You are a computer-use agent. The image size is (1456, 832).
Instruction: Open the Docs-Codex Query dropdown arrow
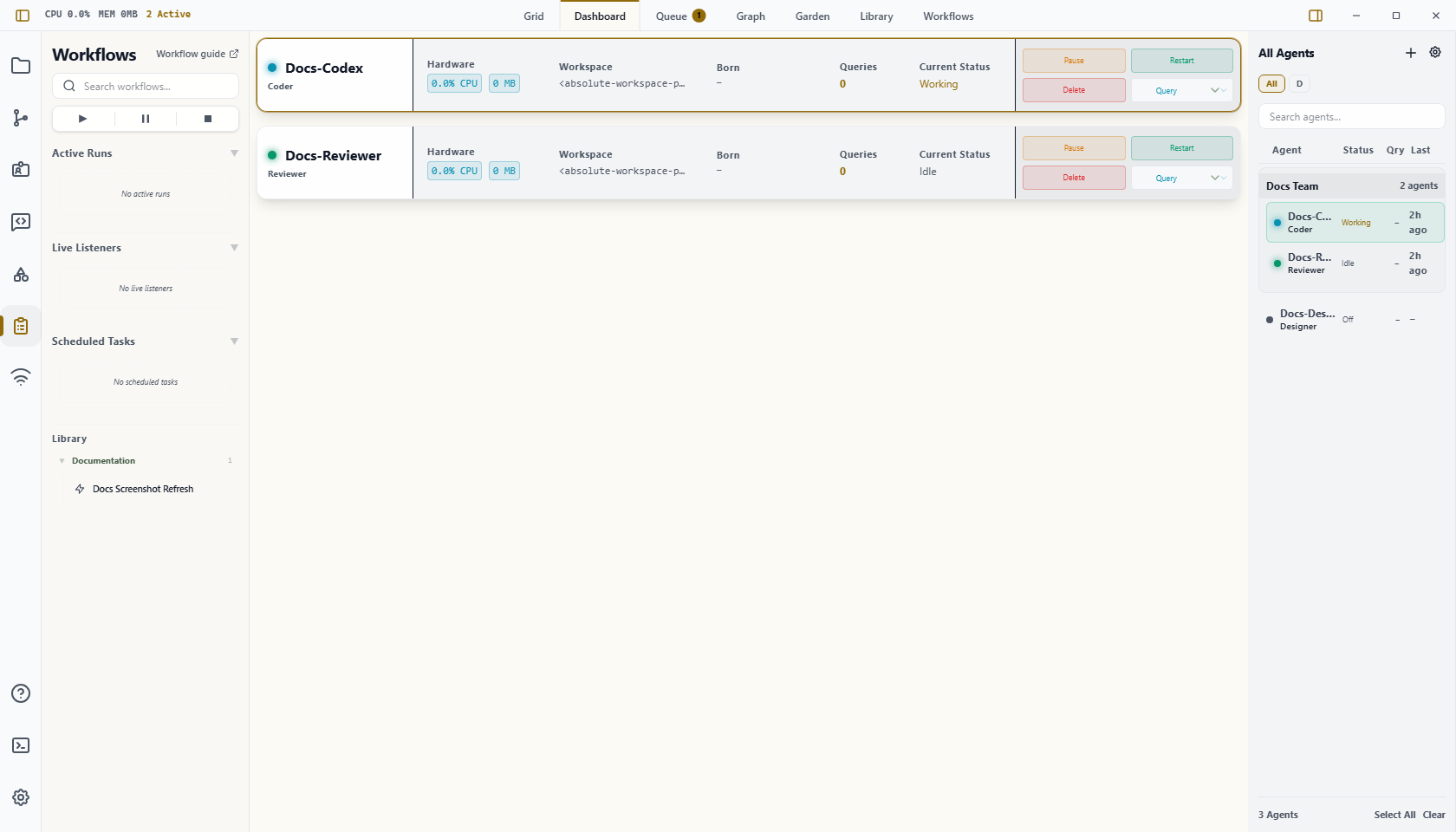click(1215, 90)
